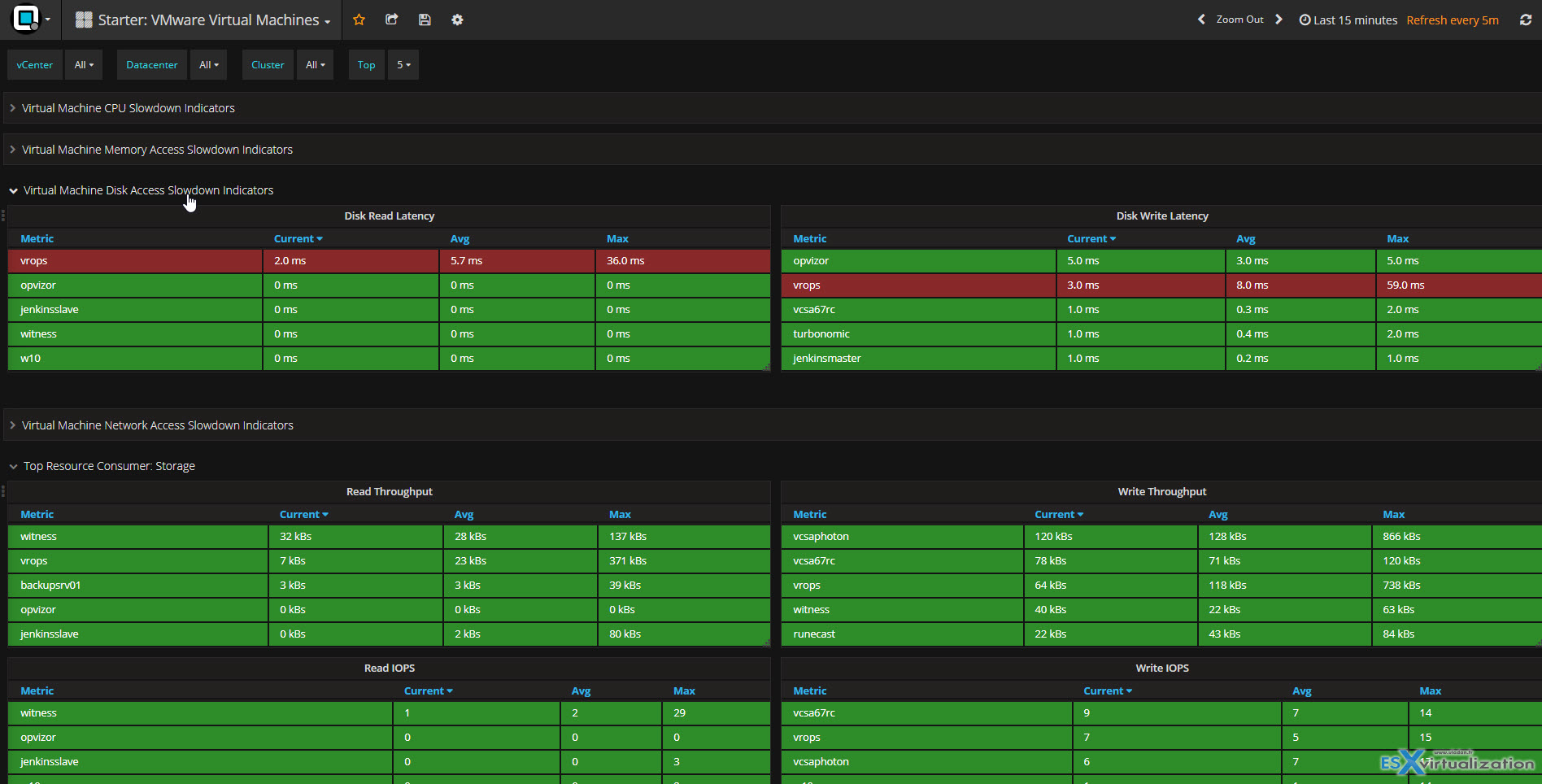
Task: Sort Read IOPS by Current column
Action: pos(428,690)
